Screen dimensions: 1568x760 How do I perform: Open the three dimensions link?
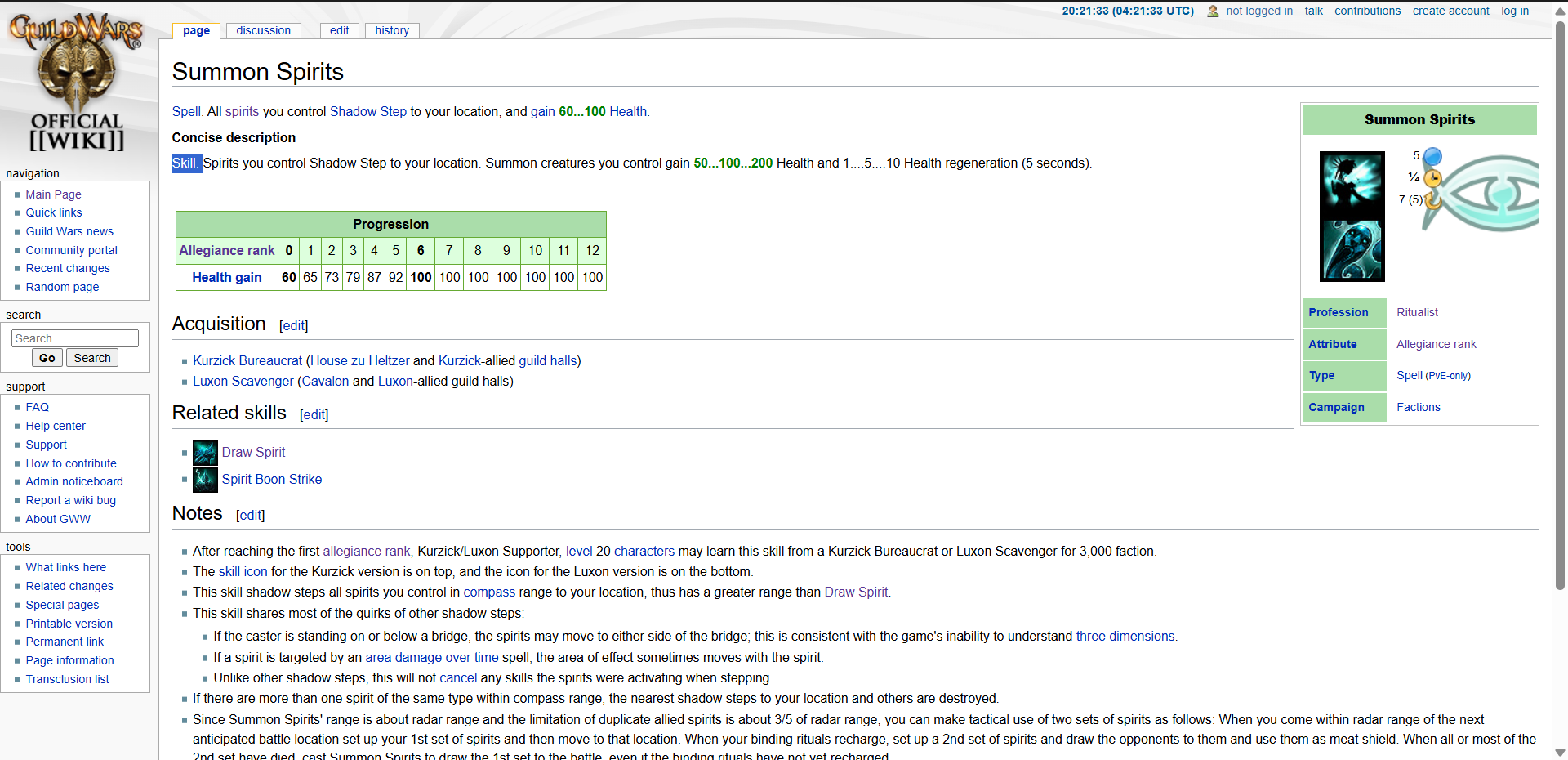coord(1125,636)
